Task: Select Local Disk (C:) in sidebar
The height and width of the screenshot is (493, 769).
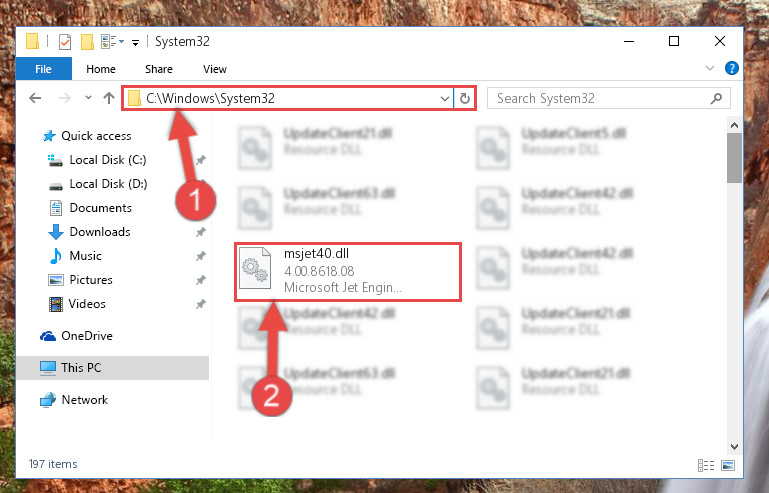Action: pyautogui.click(x=107, y=160)
